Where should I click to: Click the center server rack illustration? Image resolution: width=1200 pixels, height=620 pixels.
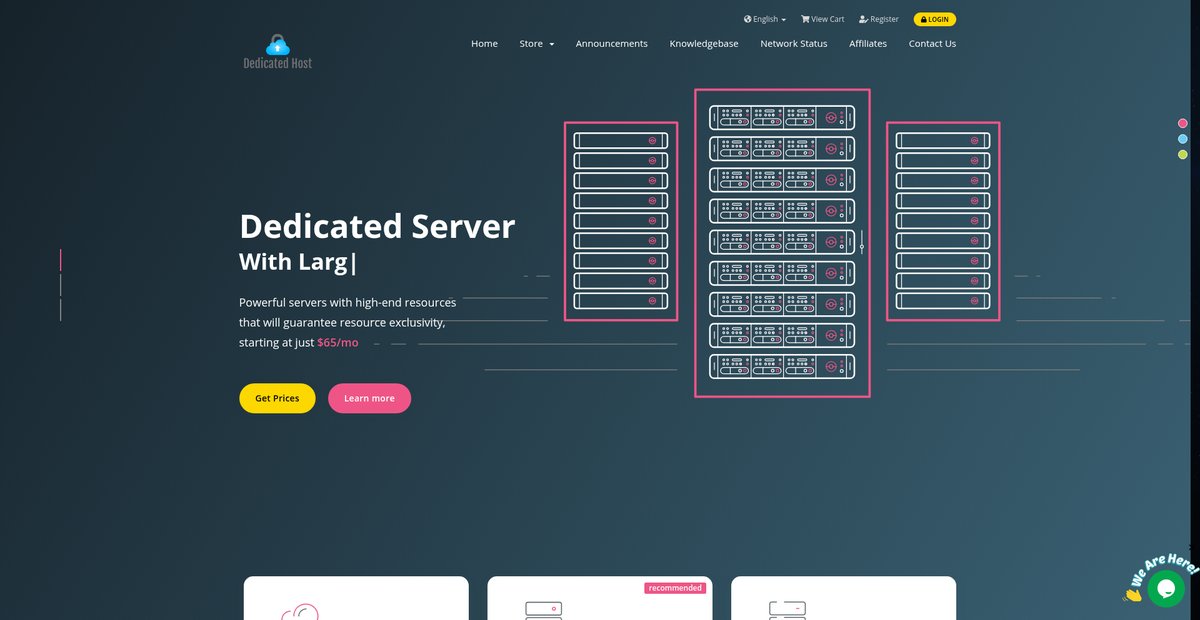[x=782, y=243]
